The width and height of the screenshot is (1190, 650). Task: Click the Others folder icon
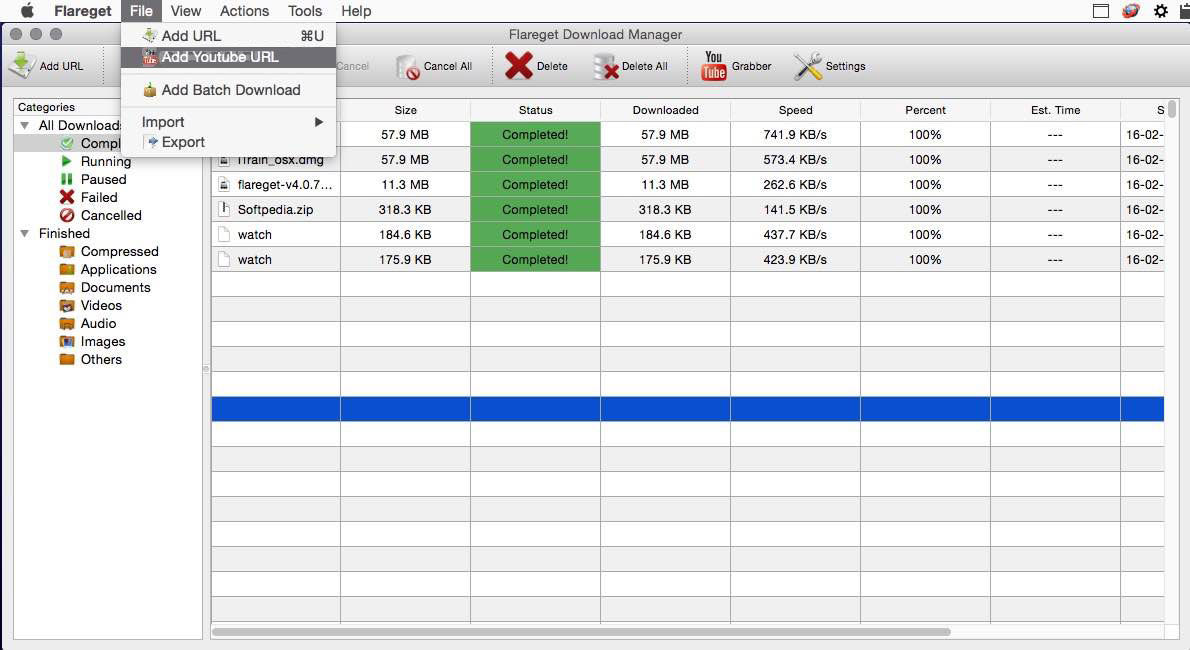pyautogui.click(x=67, y=359)
